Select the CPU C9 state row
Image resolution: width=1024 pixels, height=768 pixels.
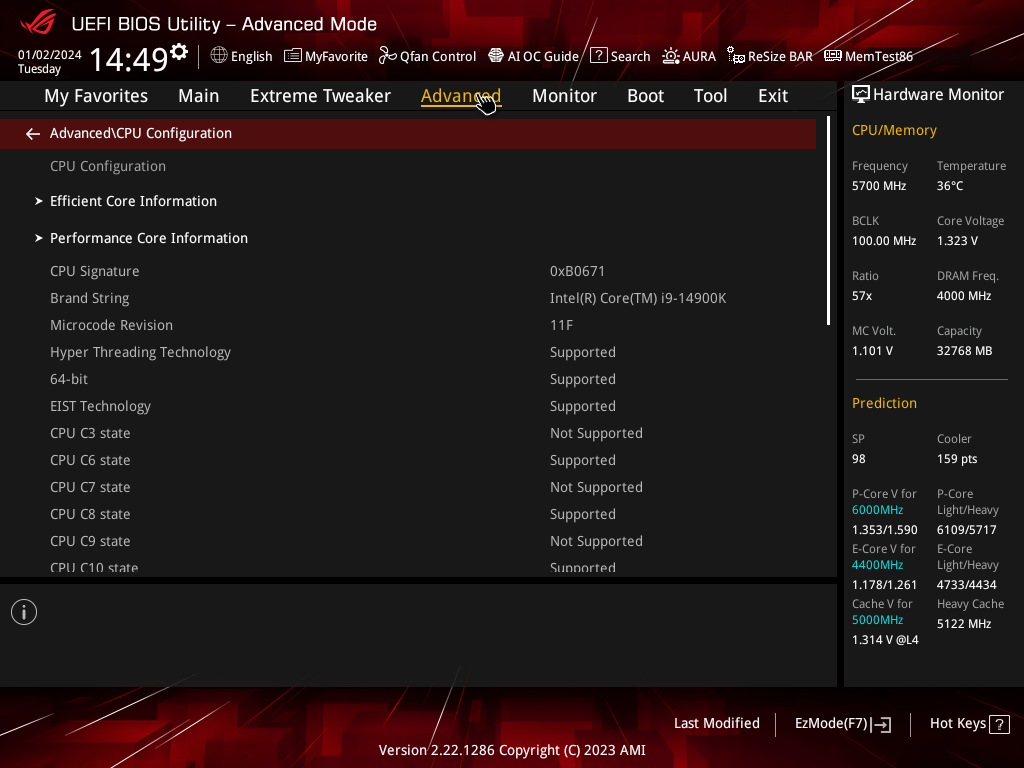408,541
